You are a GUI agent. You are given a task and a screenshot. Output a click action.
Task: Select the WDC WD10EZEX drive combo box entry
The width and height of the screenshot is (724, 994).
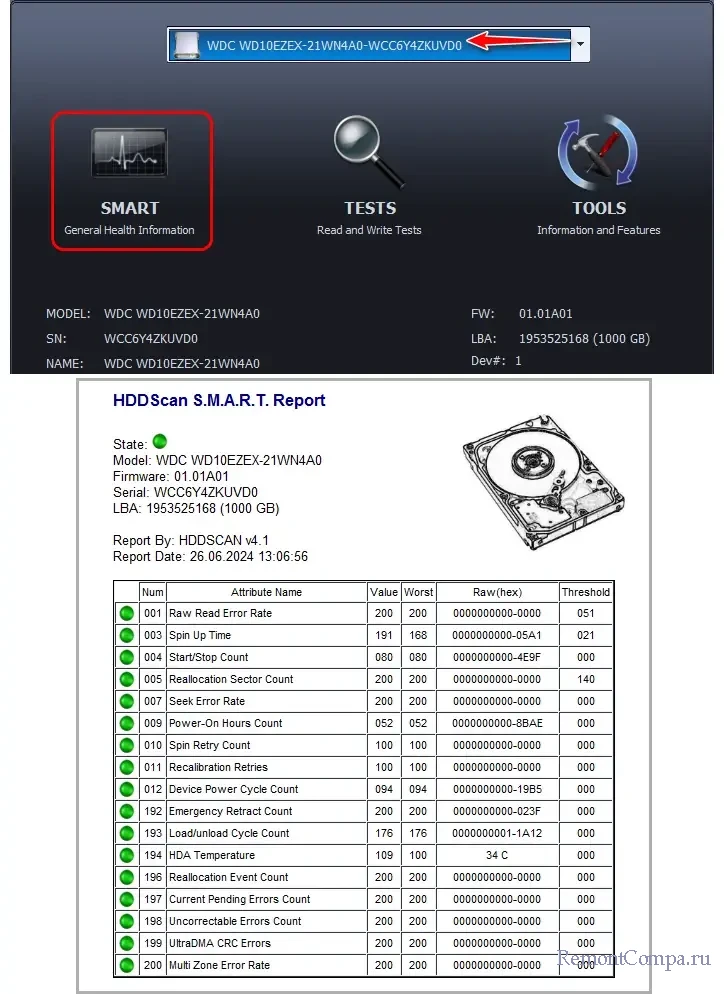point(334,45)
